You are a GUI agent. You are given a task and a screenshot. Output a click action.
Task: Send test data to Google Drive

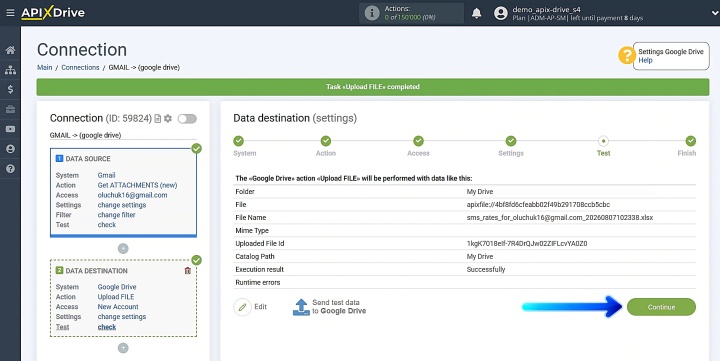tap(329, 307)
